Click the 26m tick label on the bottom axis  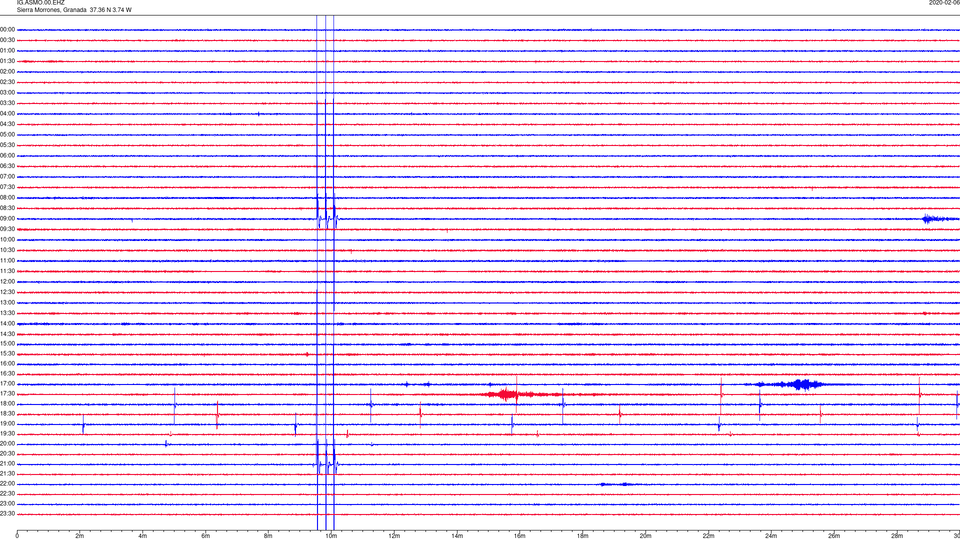tap(834, 536)
